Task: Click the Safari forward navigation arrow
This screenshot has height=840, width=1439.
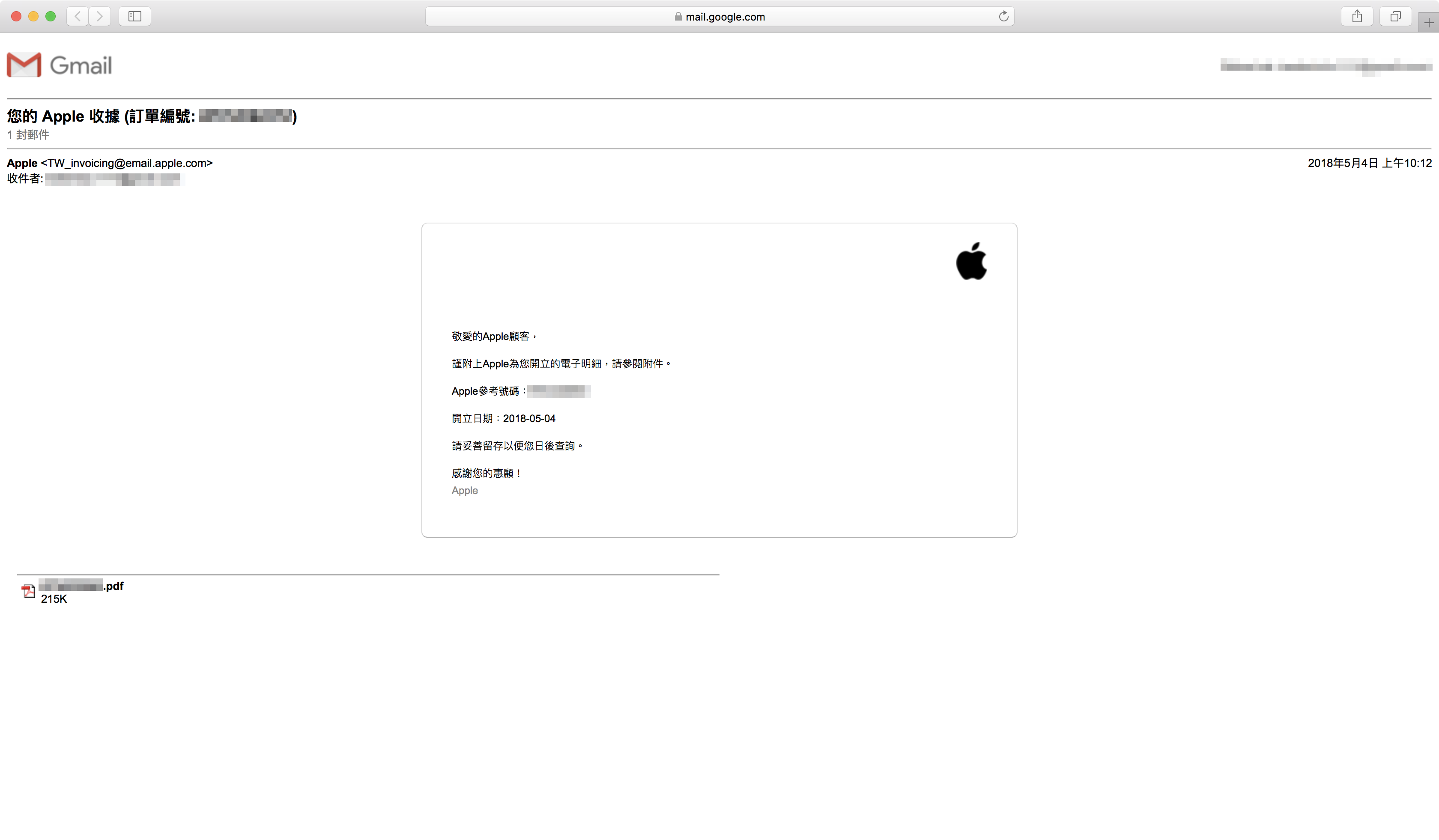Action: [x=100, y=16]
